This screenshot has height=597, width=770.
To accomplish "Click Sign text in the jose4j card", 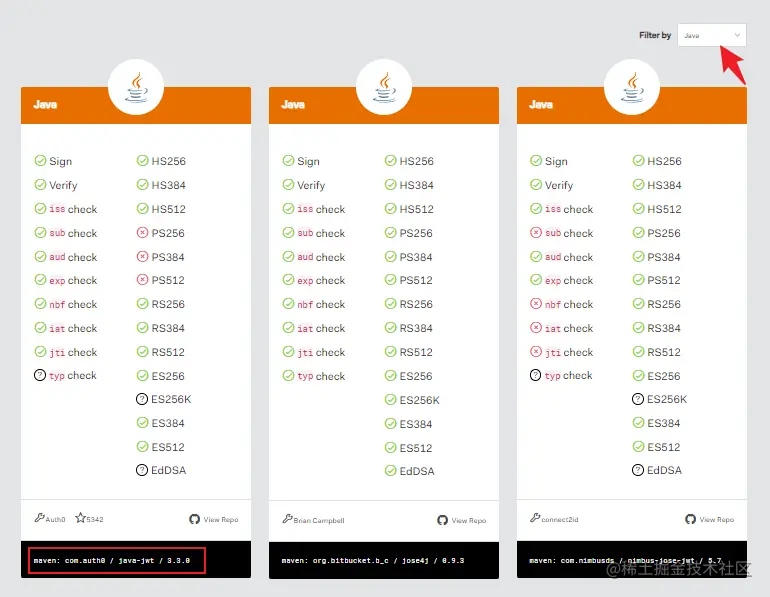I will coord(308,162).
